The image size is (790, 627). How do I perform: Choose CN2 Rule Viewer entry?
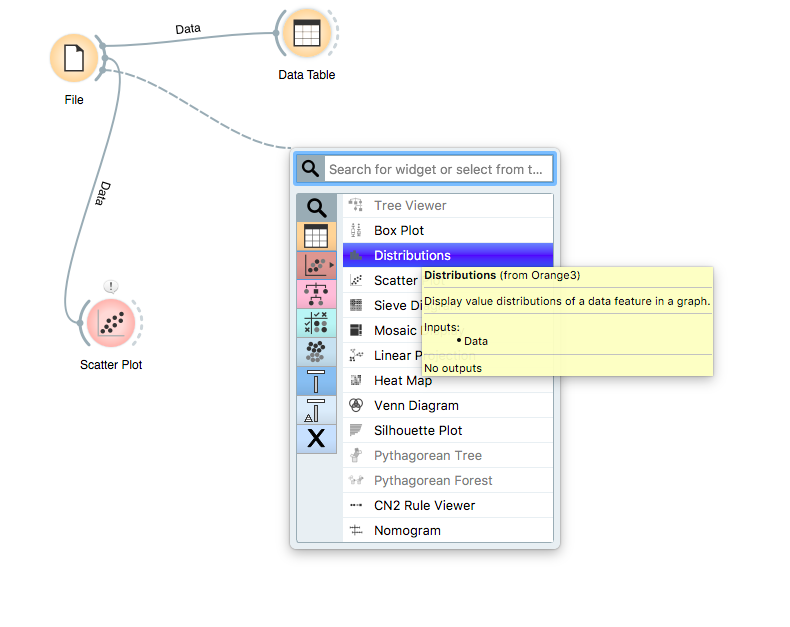click(x=424, y=506)
